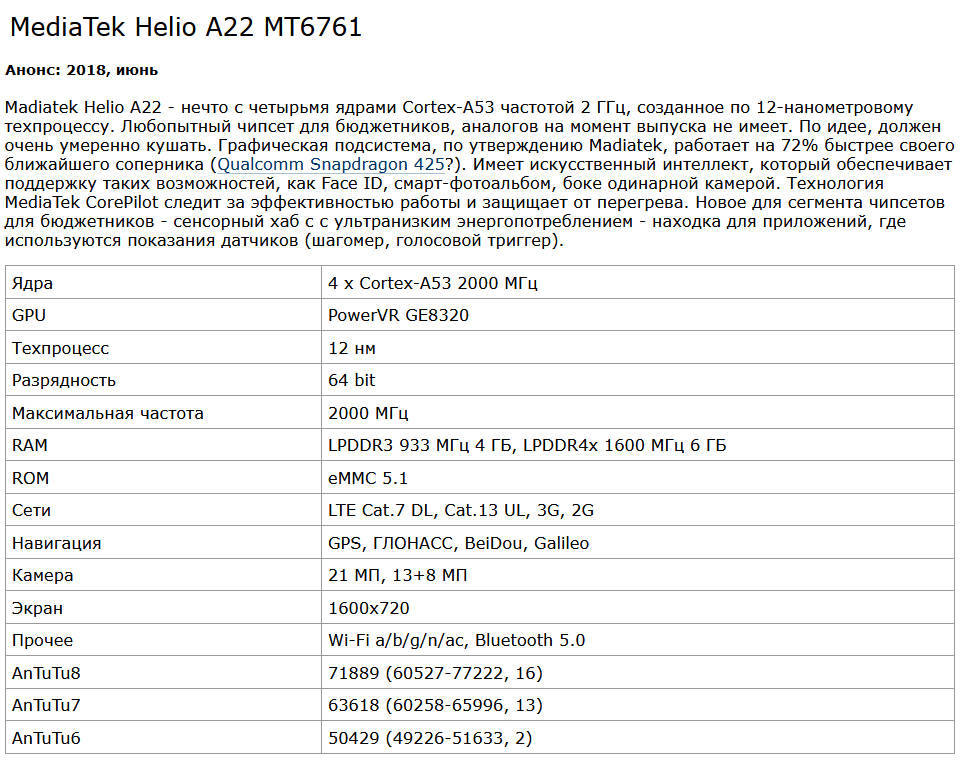963x764 pixels.
Task: Select the LTE Cat.7 DL networks cell
Action: pos(461,511)
